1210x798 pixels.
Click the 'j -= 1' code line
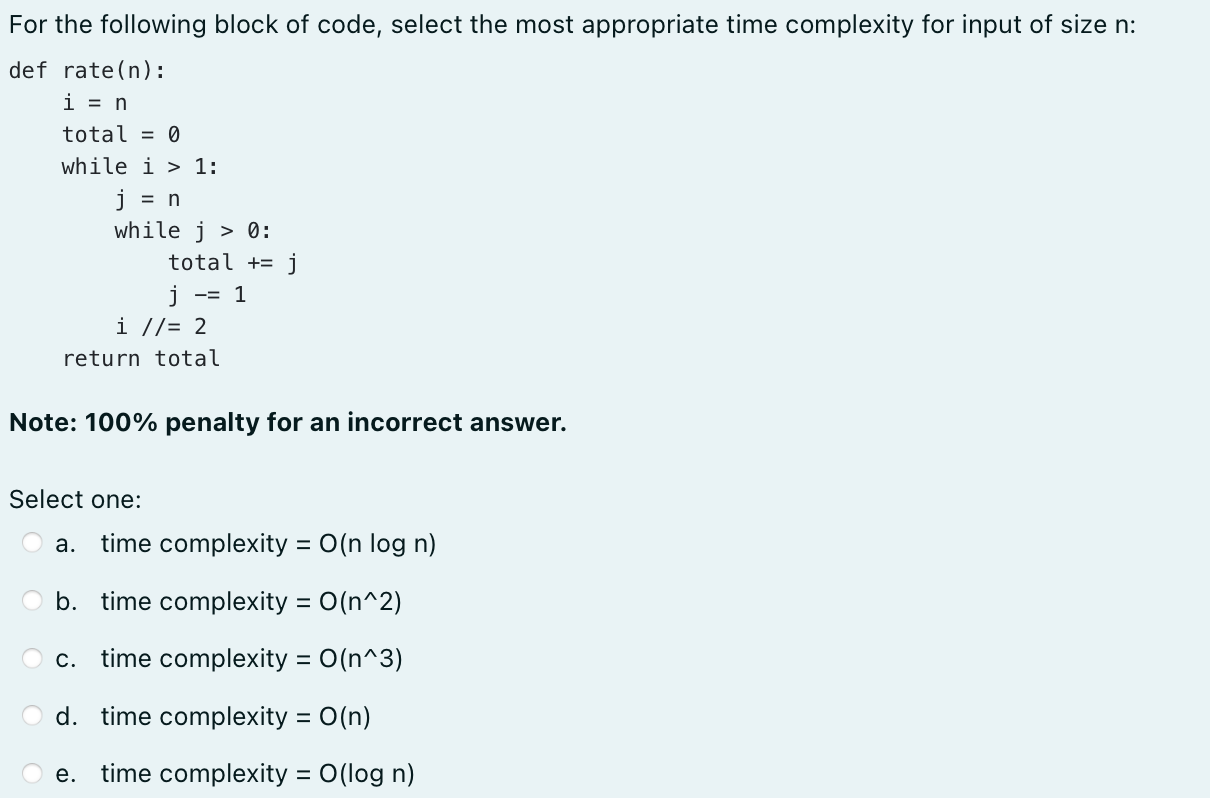207,294
